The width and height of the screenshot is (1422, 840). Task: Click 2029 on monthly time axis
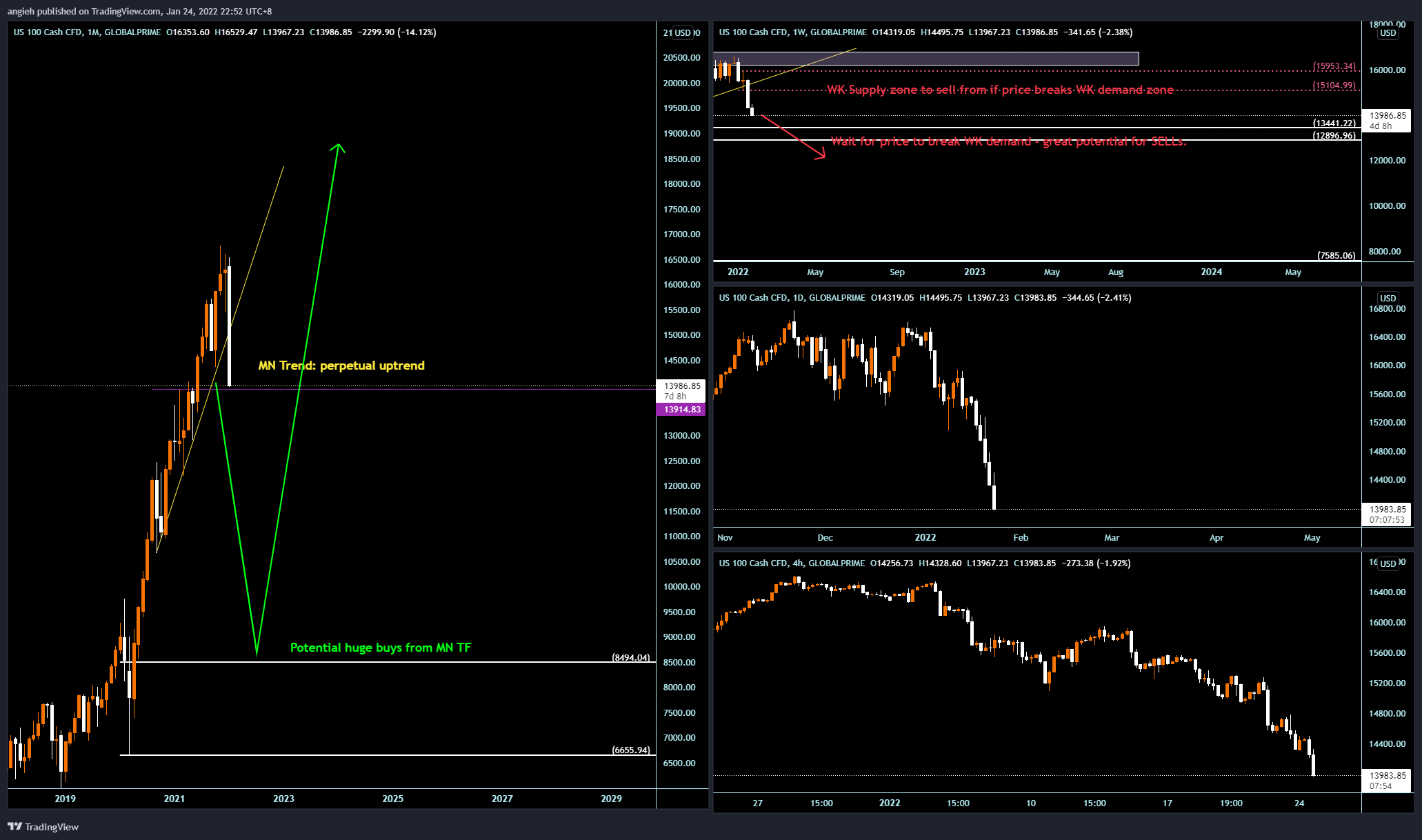coord(611,799)
